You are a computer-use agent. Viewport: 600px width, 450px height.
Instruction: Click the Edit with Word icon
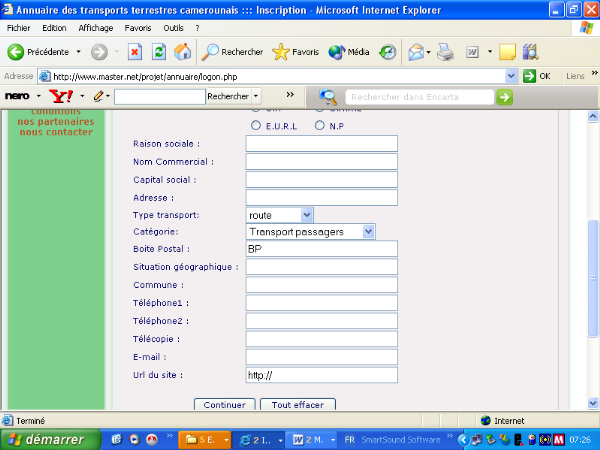473,52
